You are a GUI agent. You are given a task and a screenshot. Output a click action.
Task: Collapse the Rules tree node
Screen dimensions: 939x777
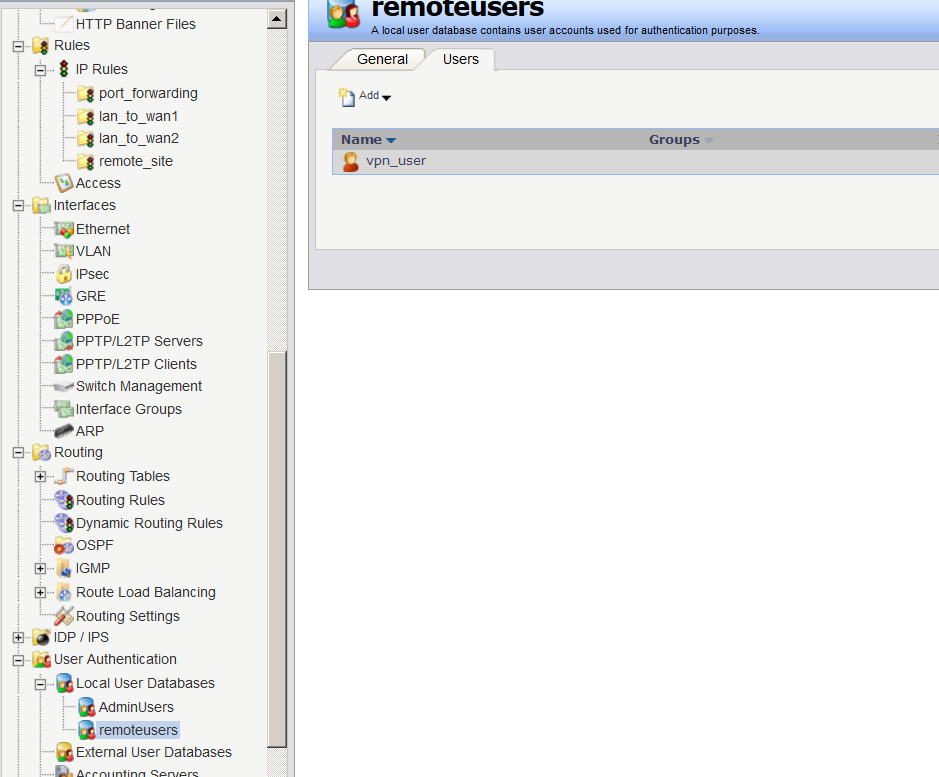click(19, 46)
